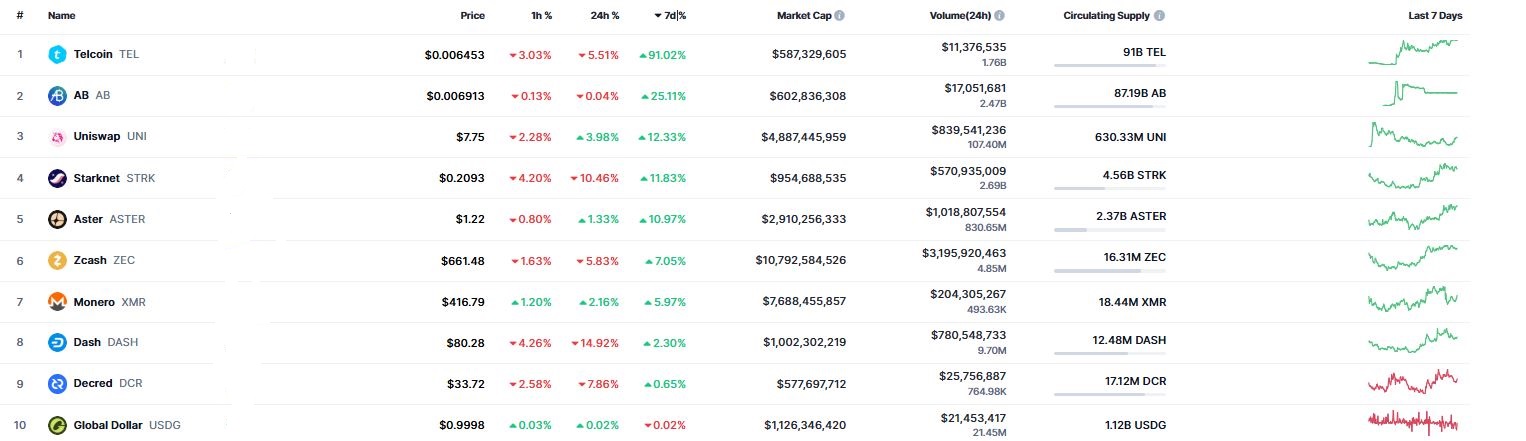1526x441 pixels.
Task: Sort by the Price column header
Action: [472, 16]
